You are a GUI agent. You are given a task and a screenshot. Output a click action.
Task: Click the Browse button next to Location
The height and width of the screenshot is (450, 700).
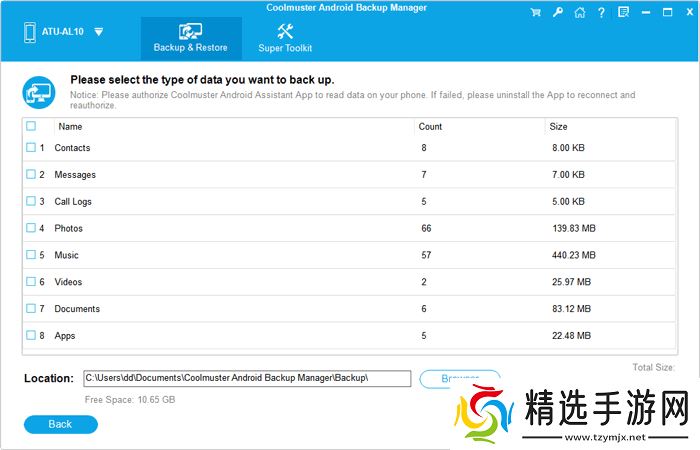(x=459, y=378)
